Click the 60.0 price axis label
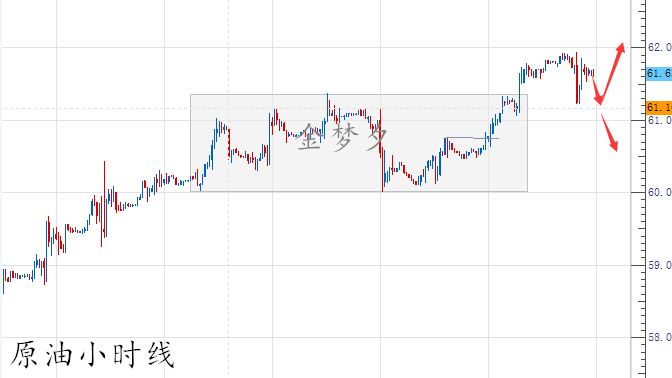This screenshot has width=672, height=378. click(x=660, y=192)
